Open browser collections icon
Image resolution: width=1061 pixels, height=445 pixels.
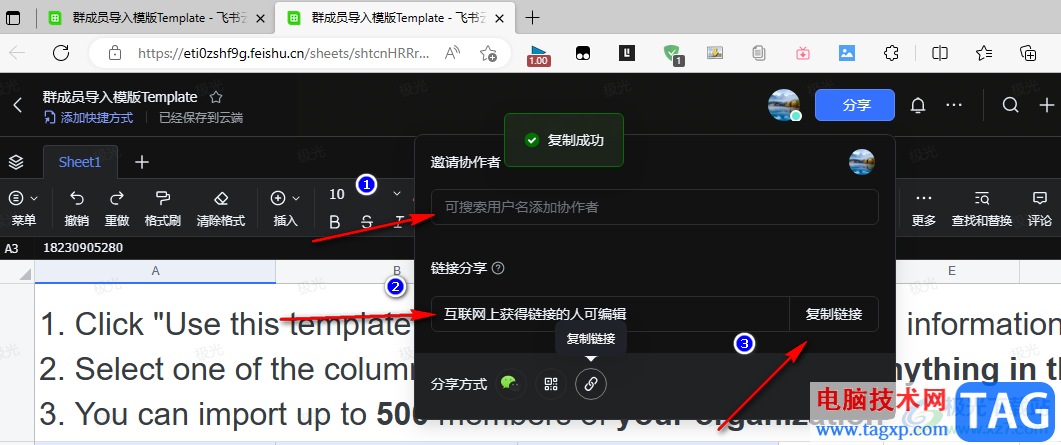(1029, 53)
